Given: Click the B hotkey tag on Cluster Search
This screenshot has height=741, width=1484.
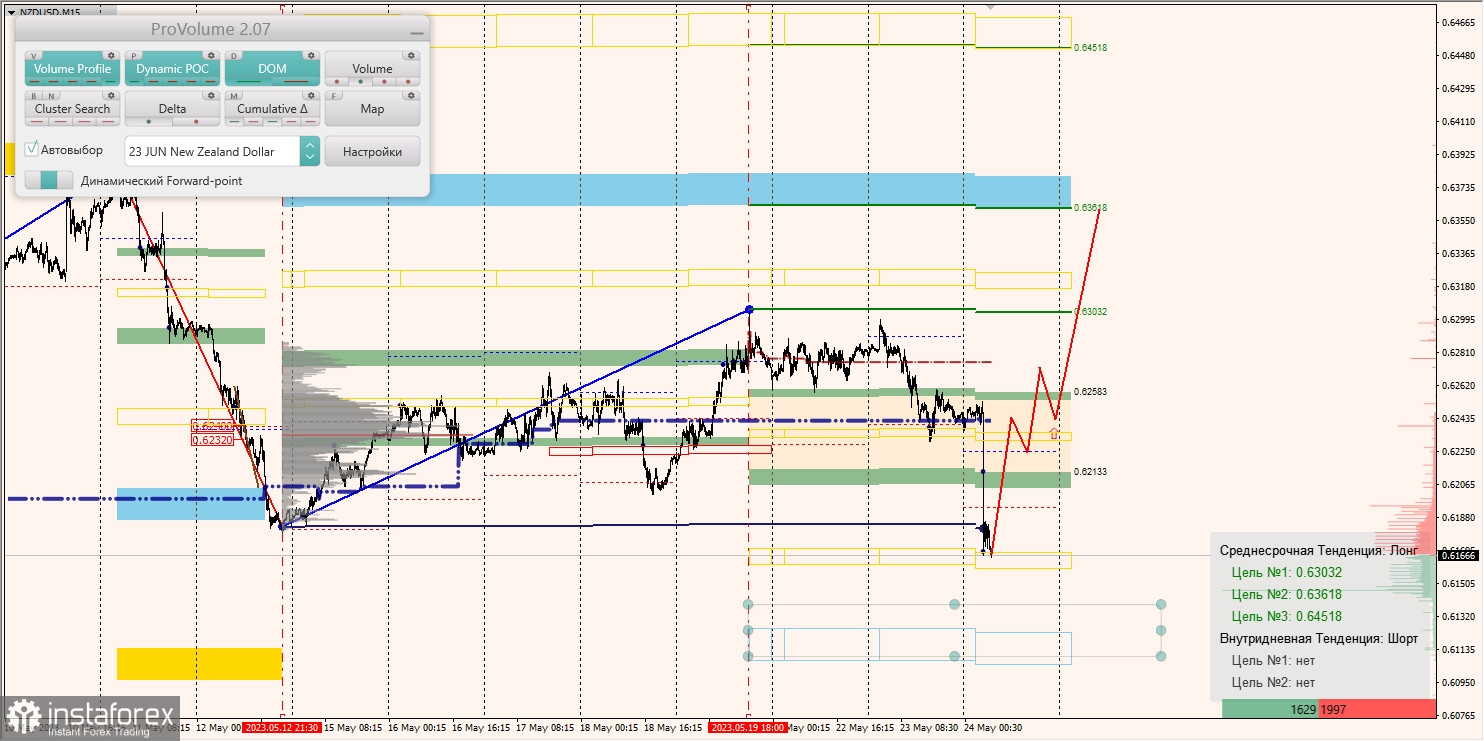Looking at the screenshot, I should tap(36, 96).
